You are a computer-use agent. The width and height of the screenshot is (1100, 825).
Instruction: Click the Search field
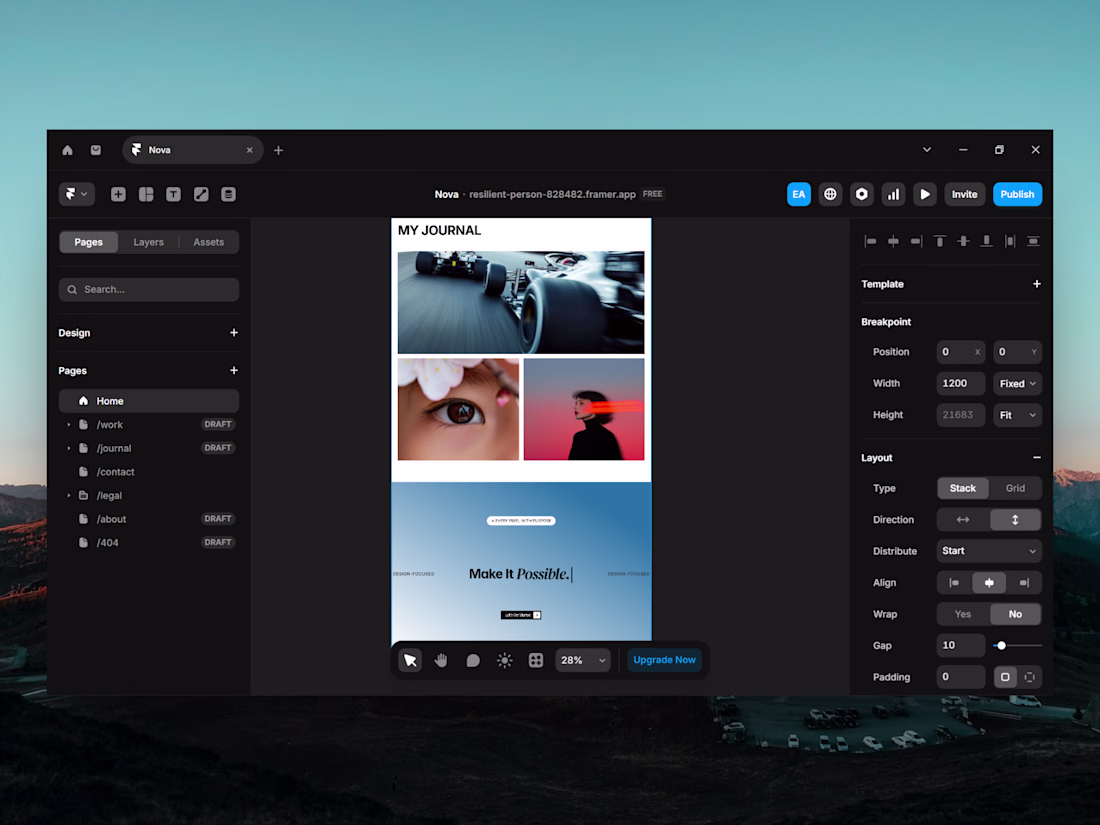coord(149,290)
